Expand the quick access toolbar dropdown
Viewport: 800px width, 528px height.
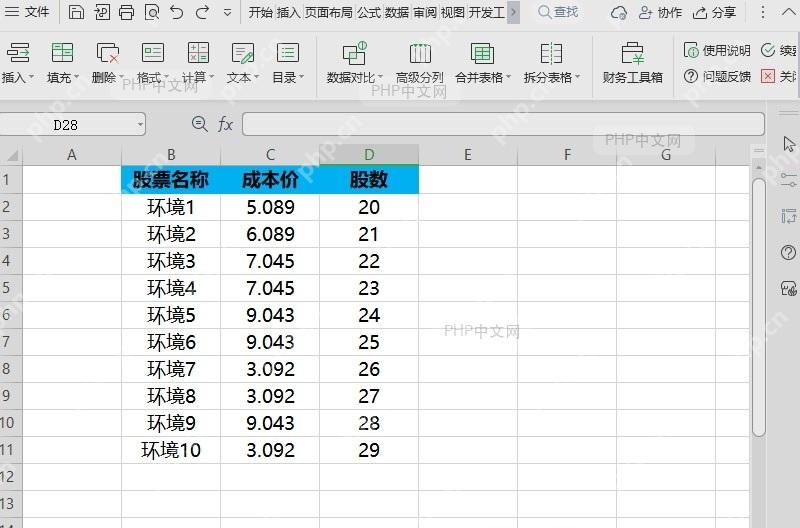pos(228,12)
